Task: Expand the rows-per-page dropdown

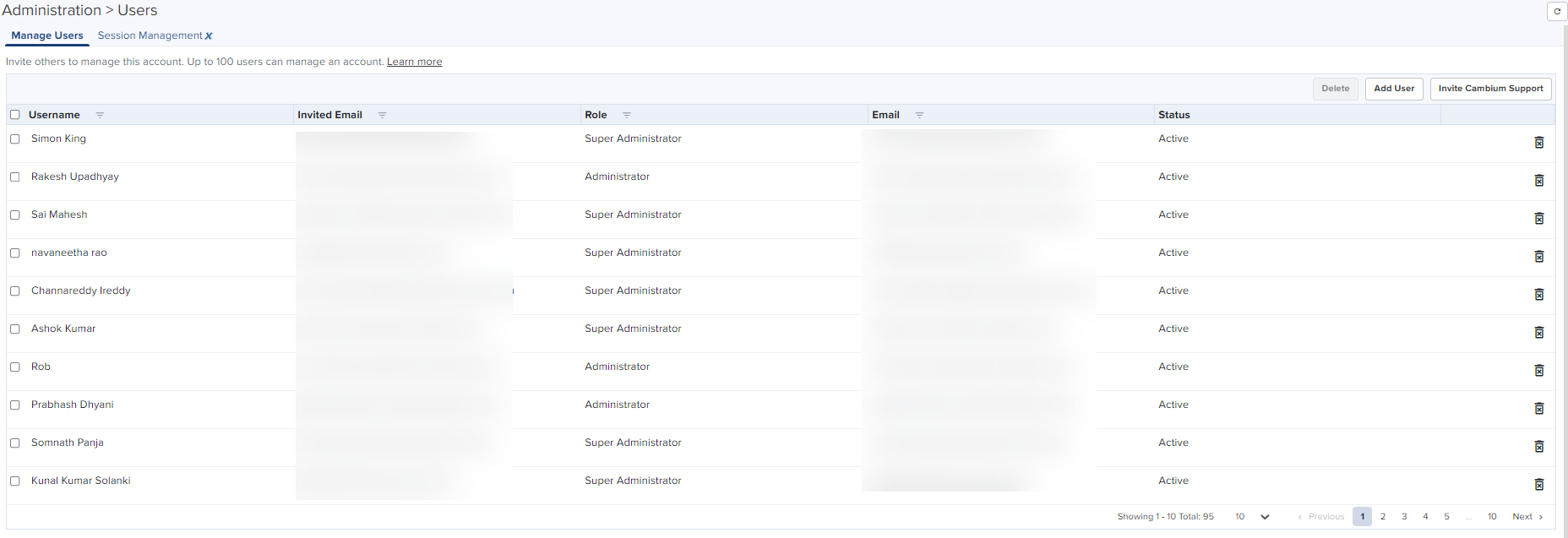Action: point(1265,517)
